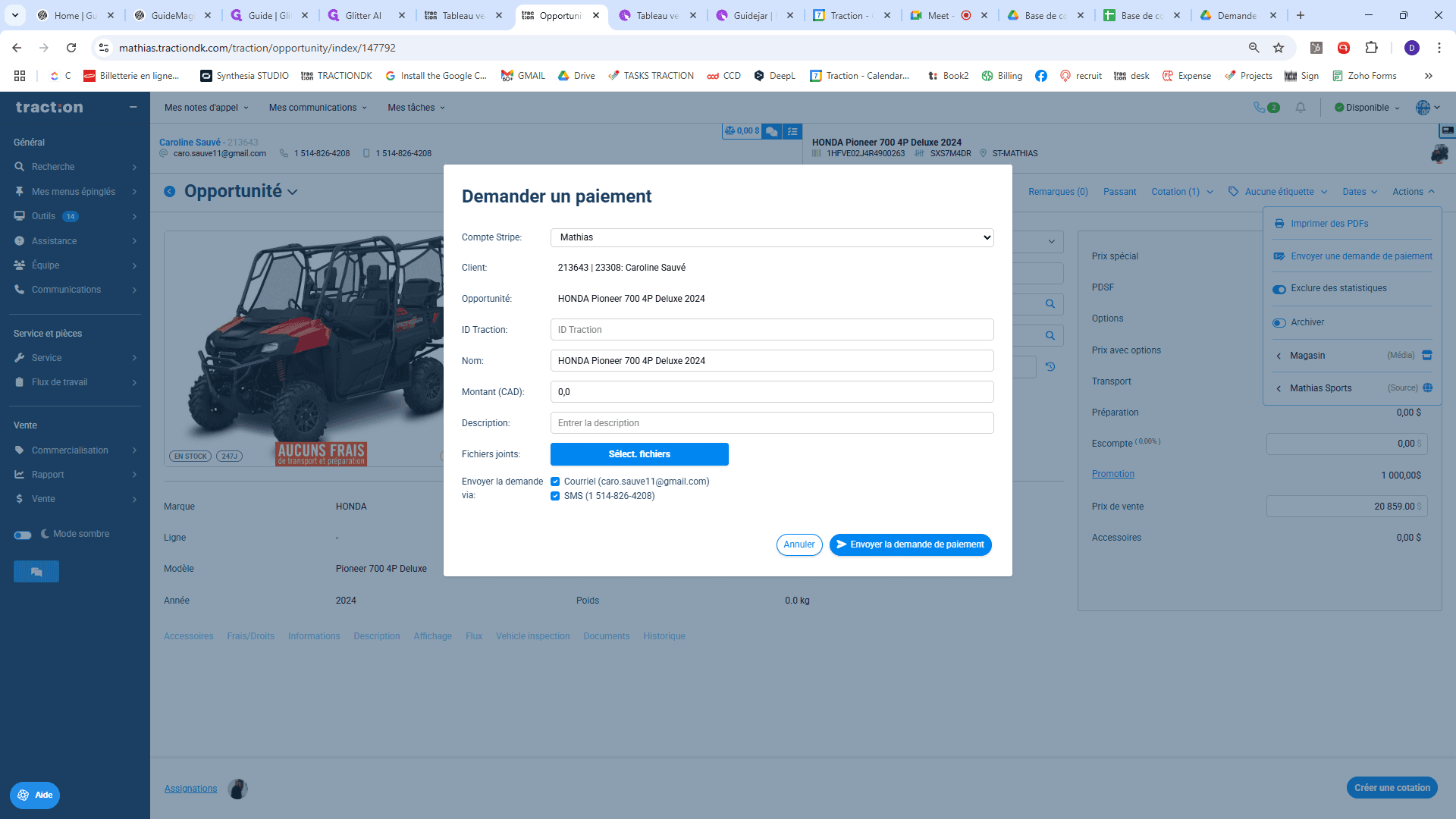Click the Magasin store icon
Image resolution: width=1456 pixels, height=819 pixels.
[x=1427, y=355]
